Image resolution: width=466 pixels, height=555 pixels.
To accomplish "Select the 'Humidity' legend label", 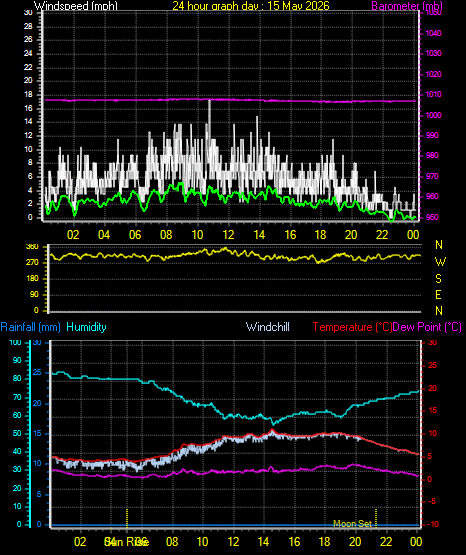I will pos(86,327).
